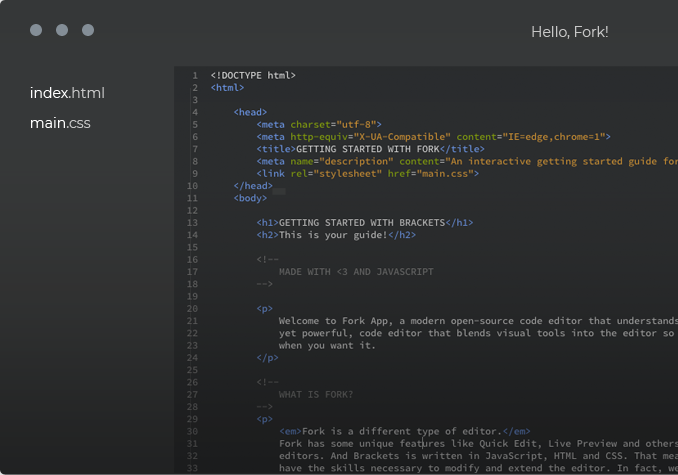Click the 'Hello, Fork!' window title
678x475 pixels.
[569, 32]
